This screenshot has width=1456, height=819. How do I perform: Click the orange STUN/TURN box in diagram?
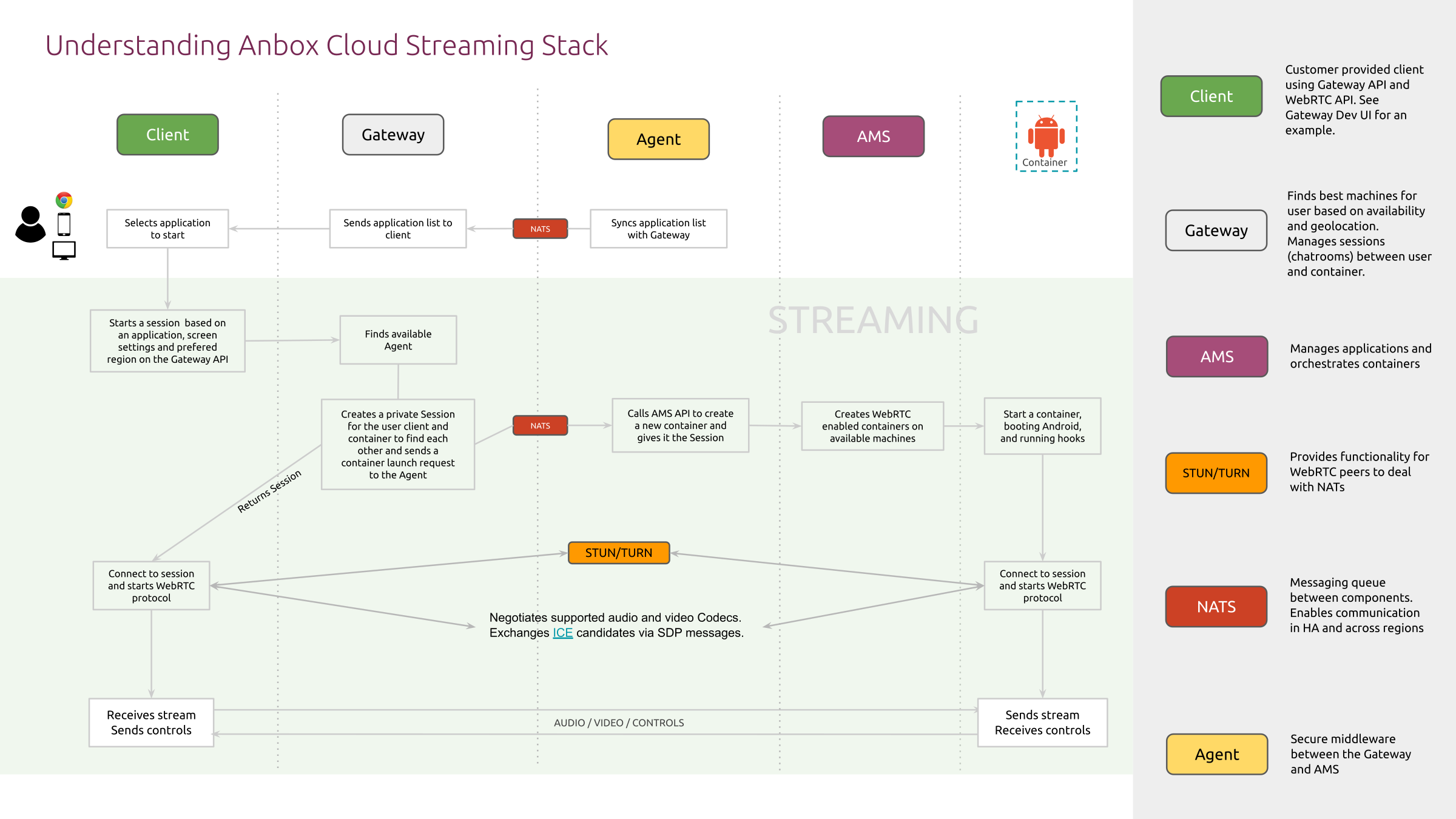pos(619,553)
